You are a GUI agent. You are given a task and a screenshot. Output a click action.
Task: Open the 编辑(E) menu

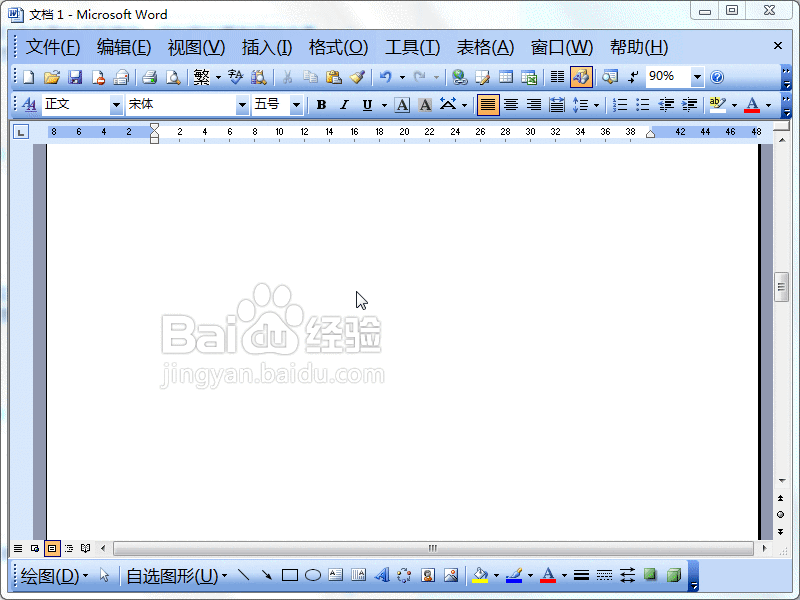[124, 47]
